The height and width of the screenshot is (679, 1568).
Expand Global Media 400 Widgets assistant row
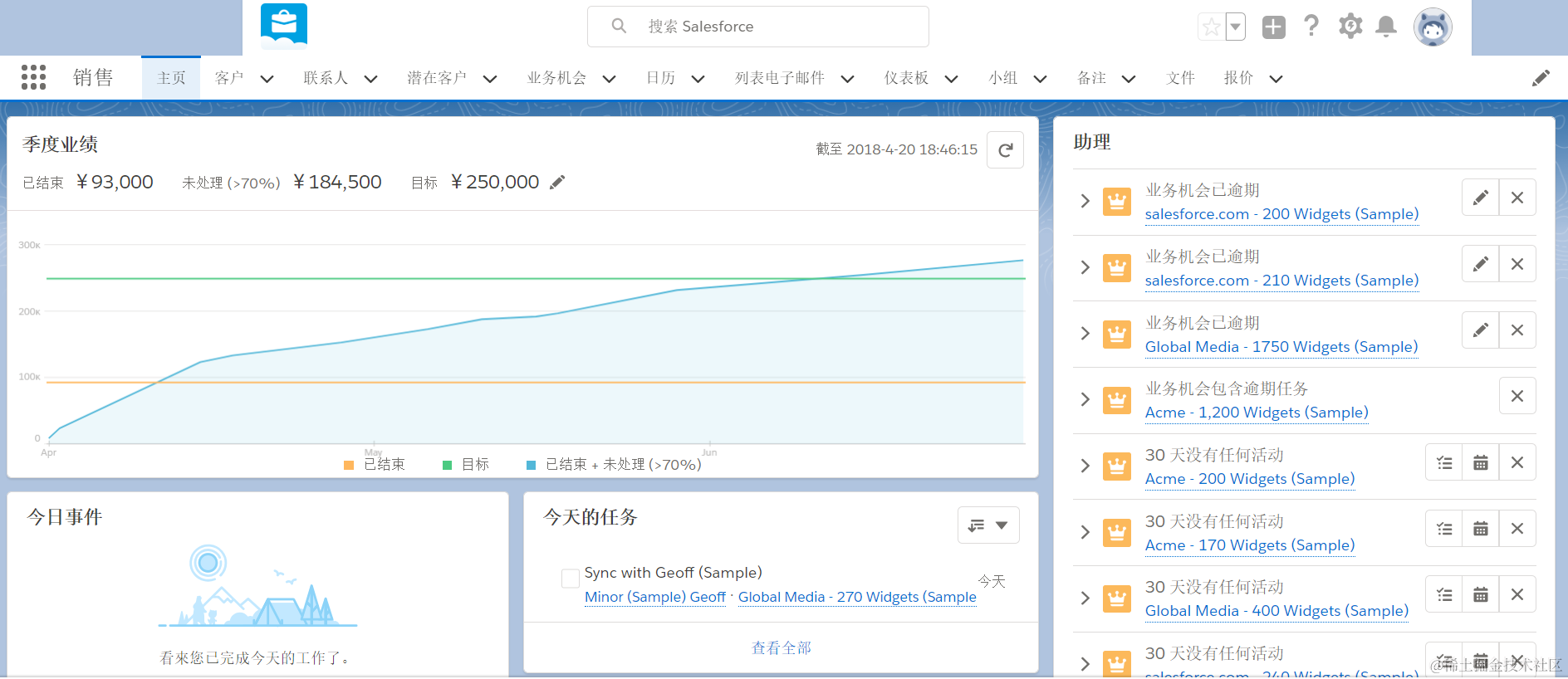pos(1085,598)
